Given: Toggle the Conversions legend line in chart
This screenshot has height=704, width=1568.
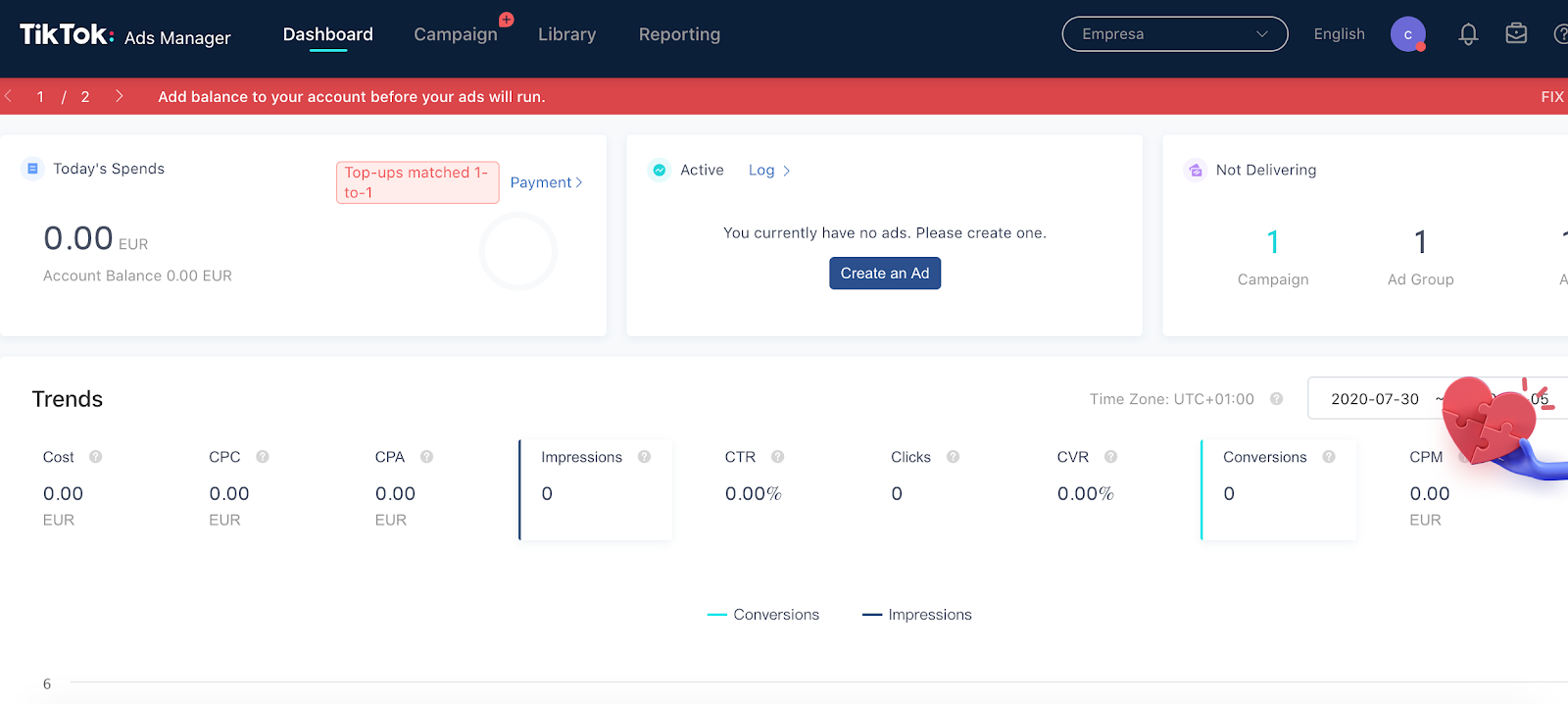Looking at the screenshot, I should click(763, 615).
